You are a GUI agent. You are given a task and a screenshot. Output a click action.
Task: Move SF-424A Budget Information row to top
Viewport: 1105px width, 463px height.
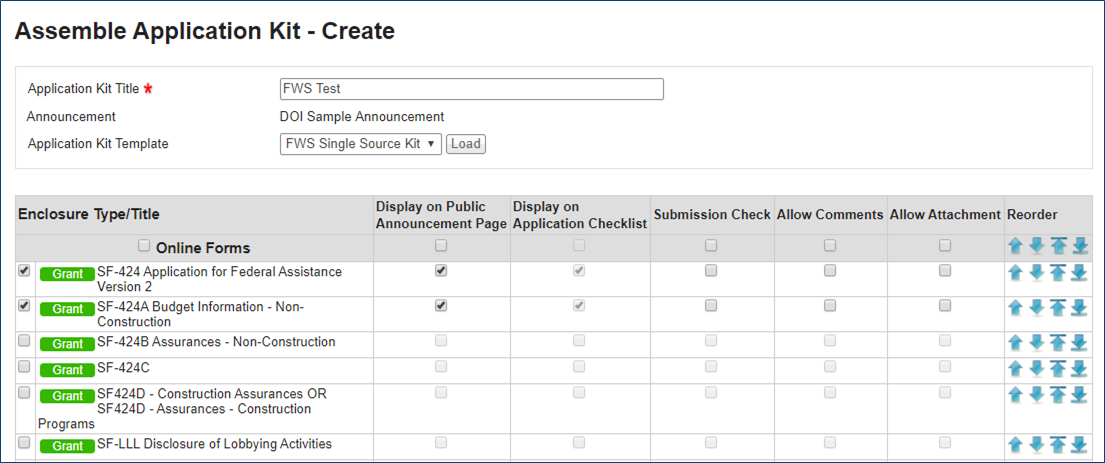tap(1058, 307)
